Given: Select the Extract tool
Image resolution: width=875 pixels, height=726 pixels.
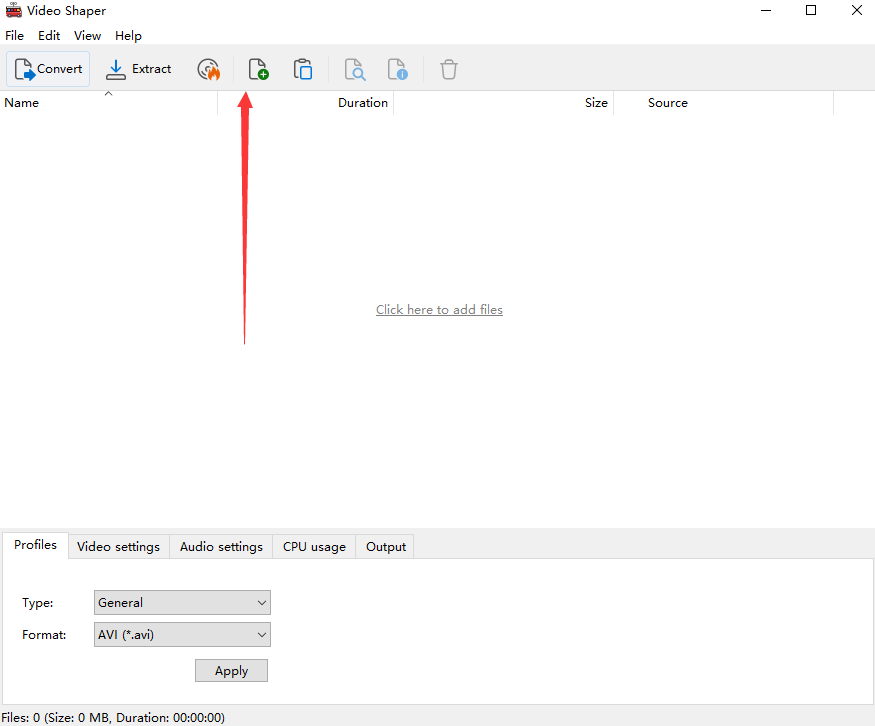Looking at the screenshot, I should (x=139, y=68).
